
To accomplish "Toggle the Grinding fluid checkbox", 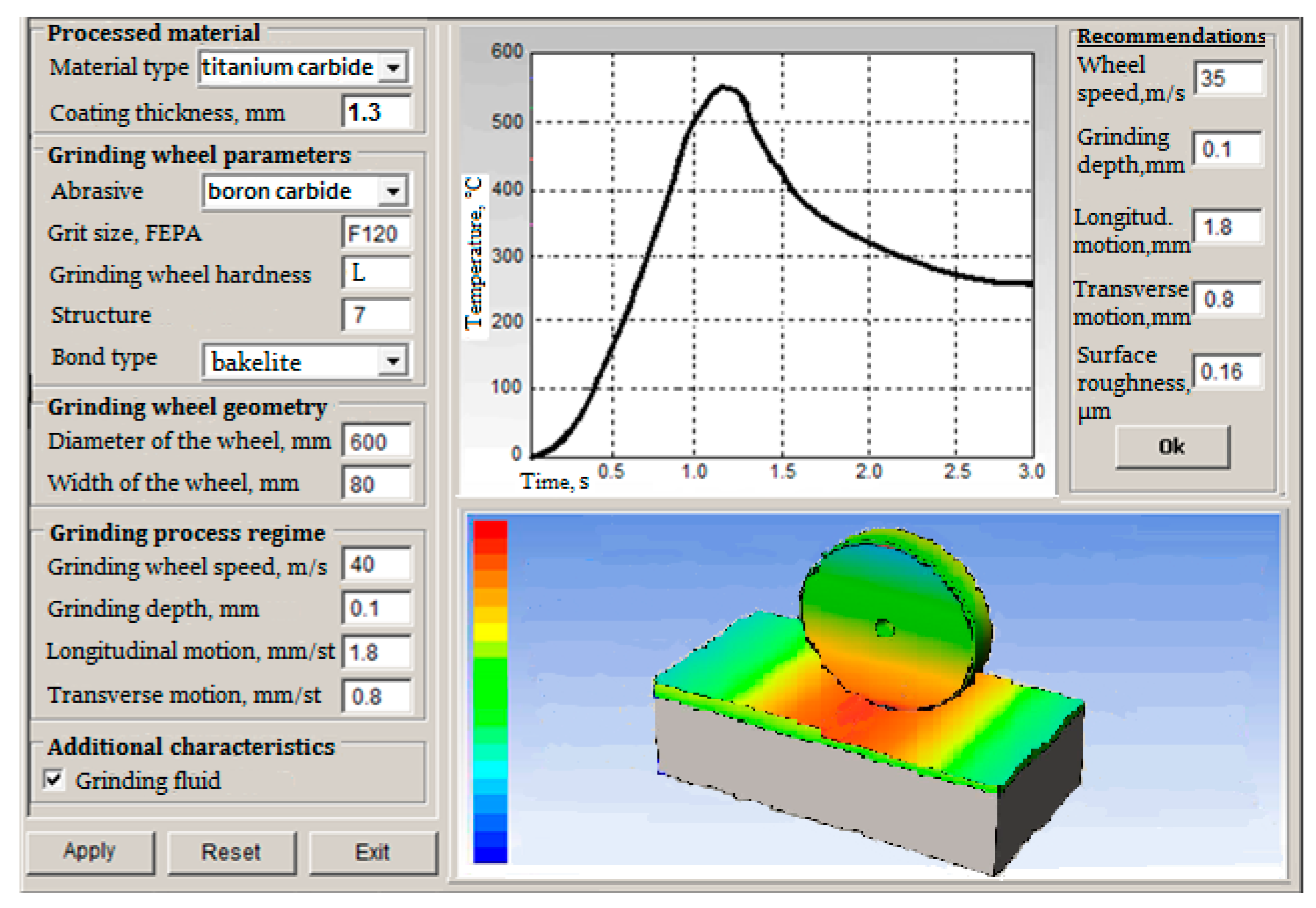I will [54, 779].
